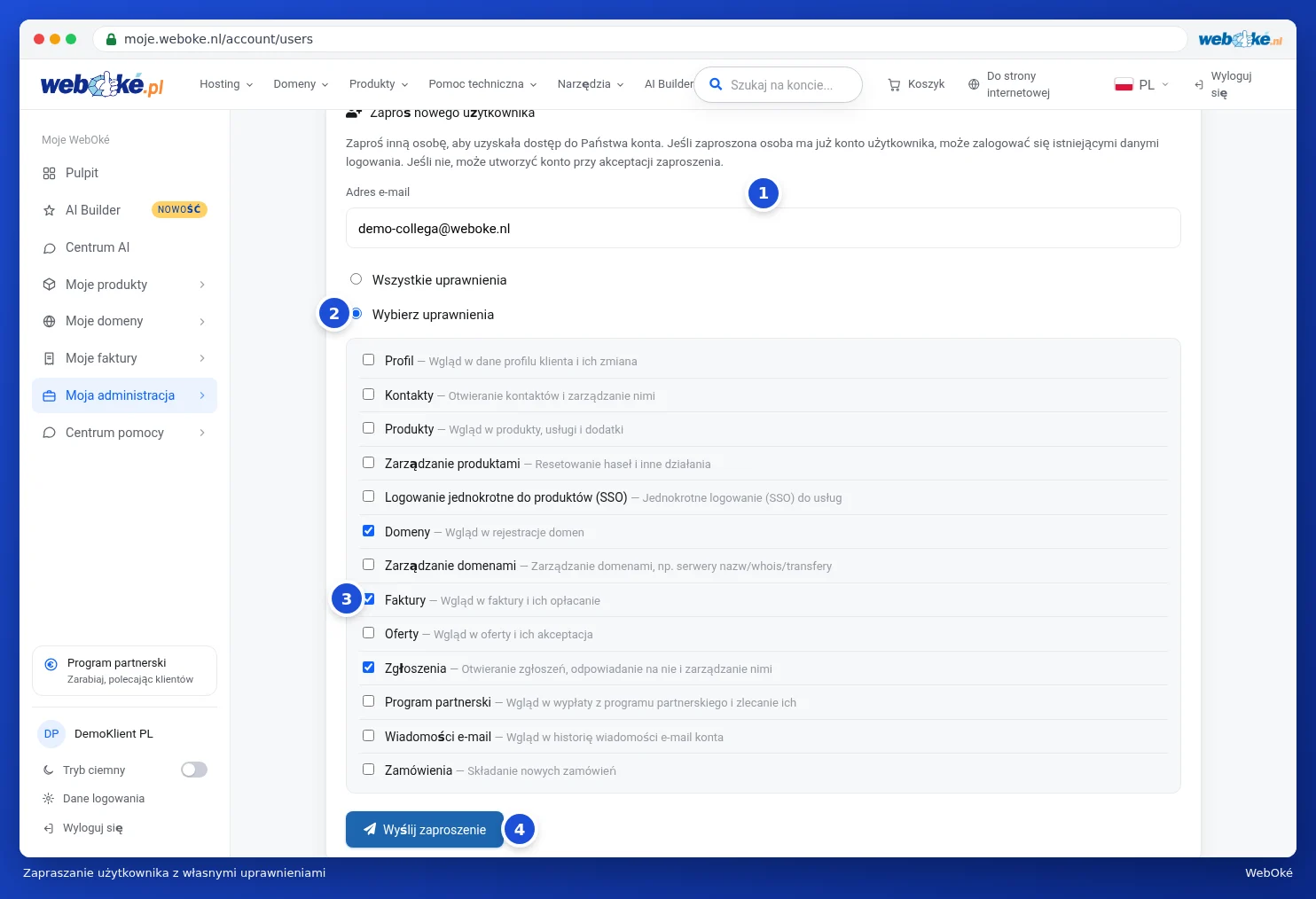Viewport: 1316px width, 899px height.
Task: Click the Moje domeny globe icon
Action: point(49,321)
